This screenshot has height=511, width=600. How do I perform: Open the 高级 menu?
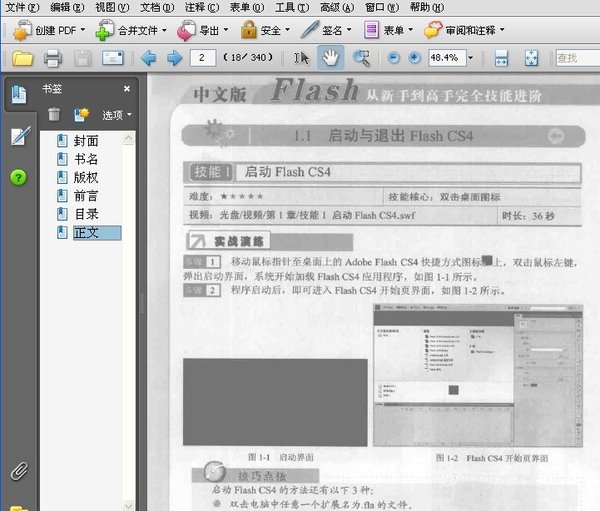point(337,7)
